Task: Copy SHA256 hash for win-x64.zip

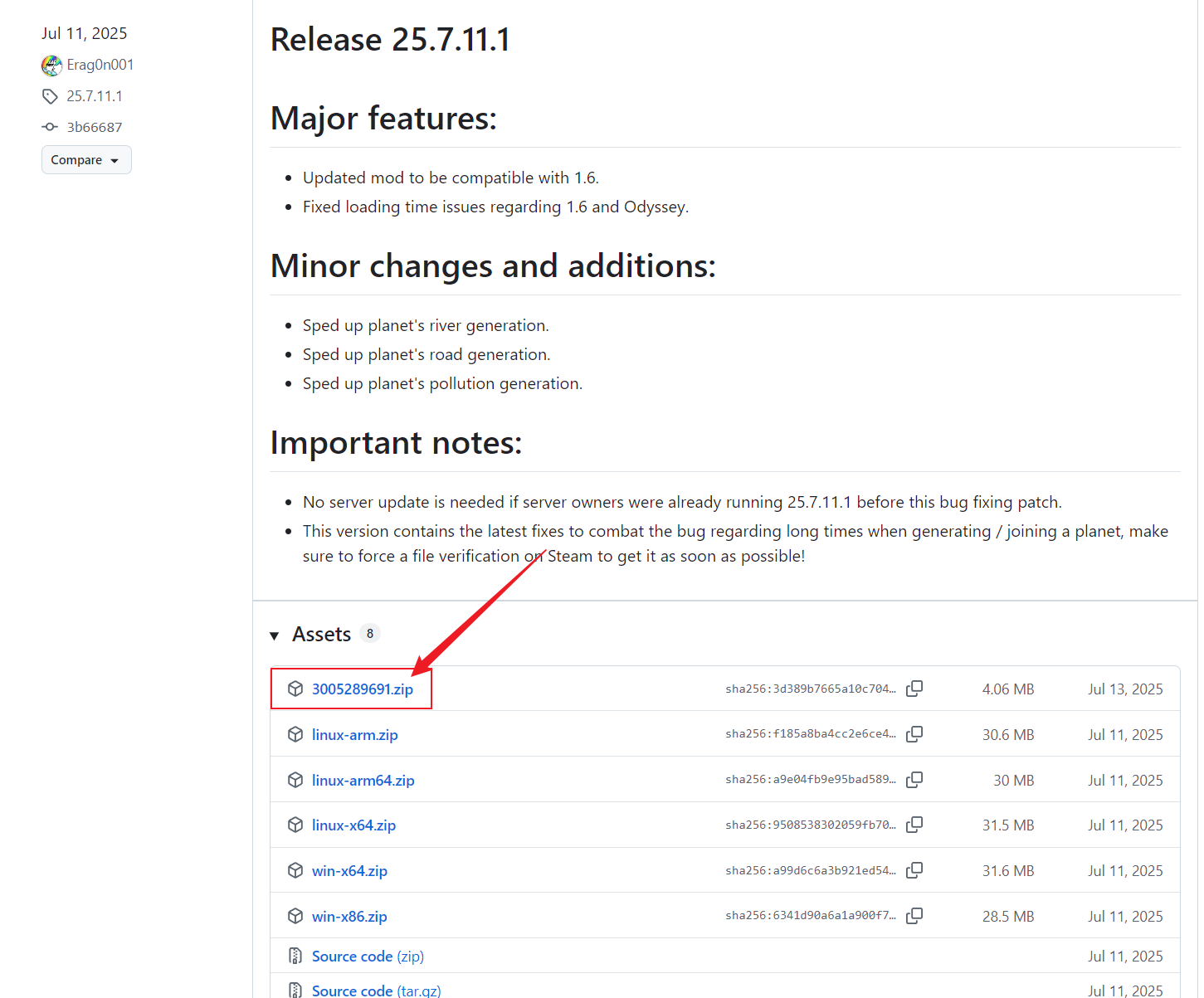Action: (914, 870)
